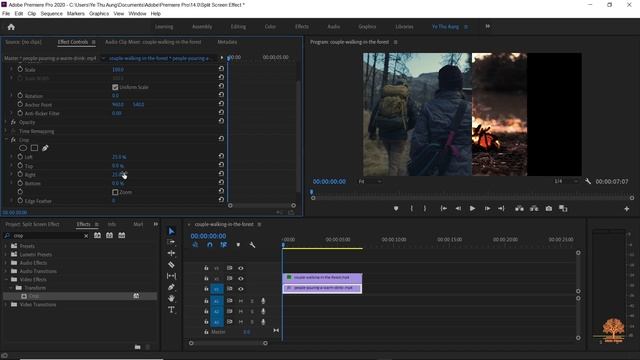Select the Razor tool
The image size is (640, 360).
[x=171, y=264]
